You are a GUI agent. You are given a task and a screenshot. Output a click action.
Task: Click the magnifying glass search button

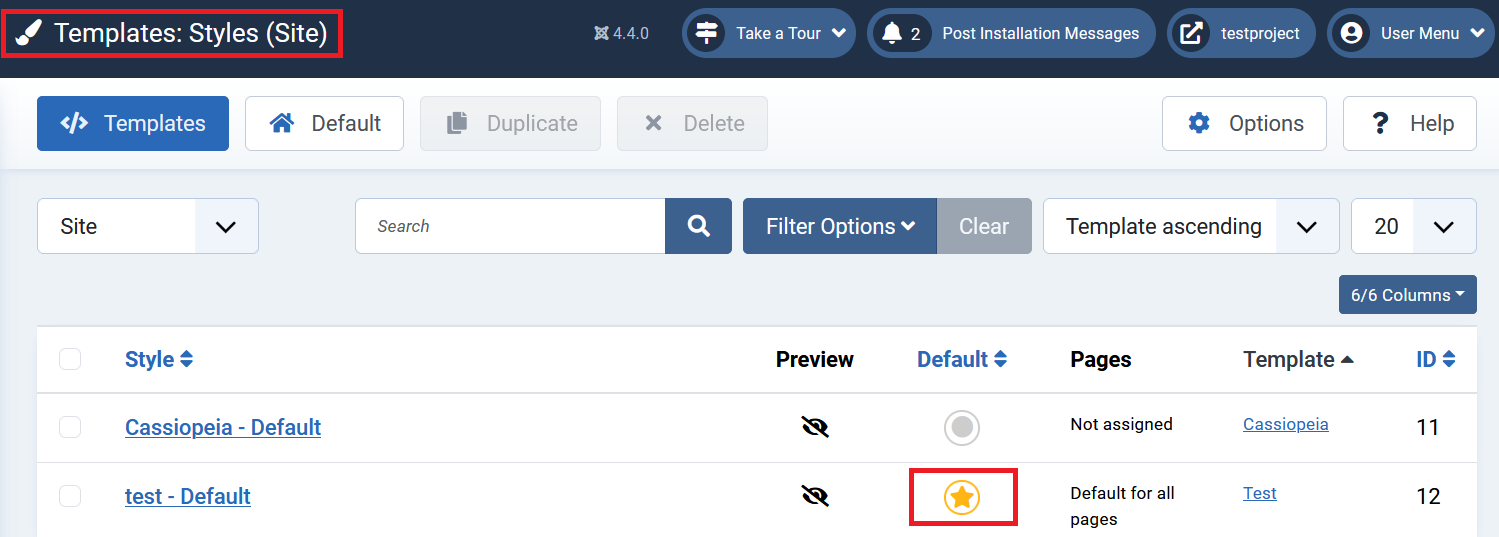click(699, 226)
